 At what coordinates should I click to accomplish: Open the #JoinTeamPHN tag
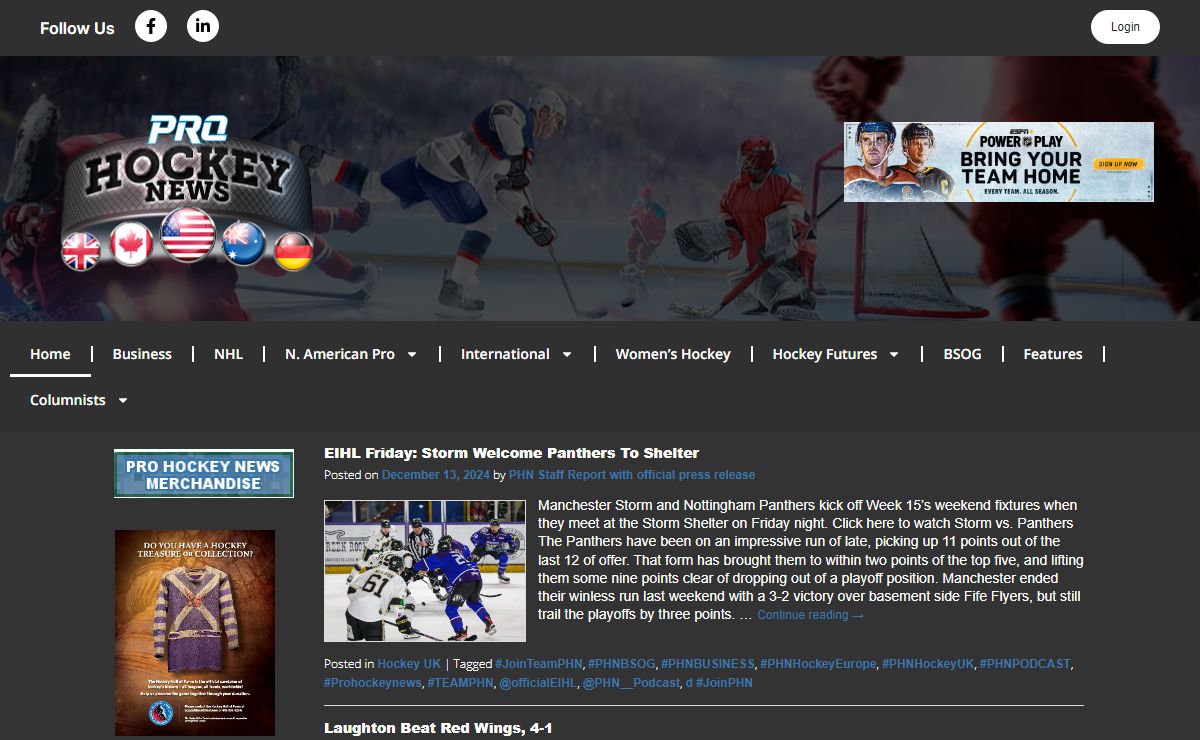(538, 664)
